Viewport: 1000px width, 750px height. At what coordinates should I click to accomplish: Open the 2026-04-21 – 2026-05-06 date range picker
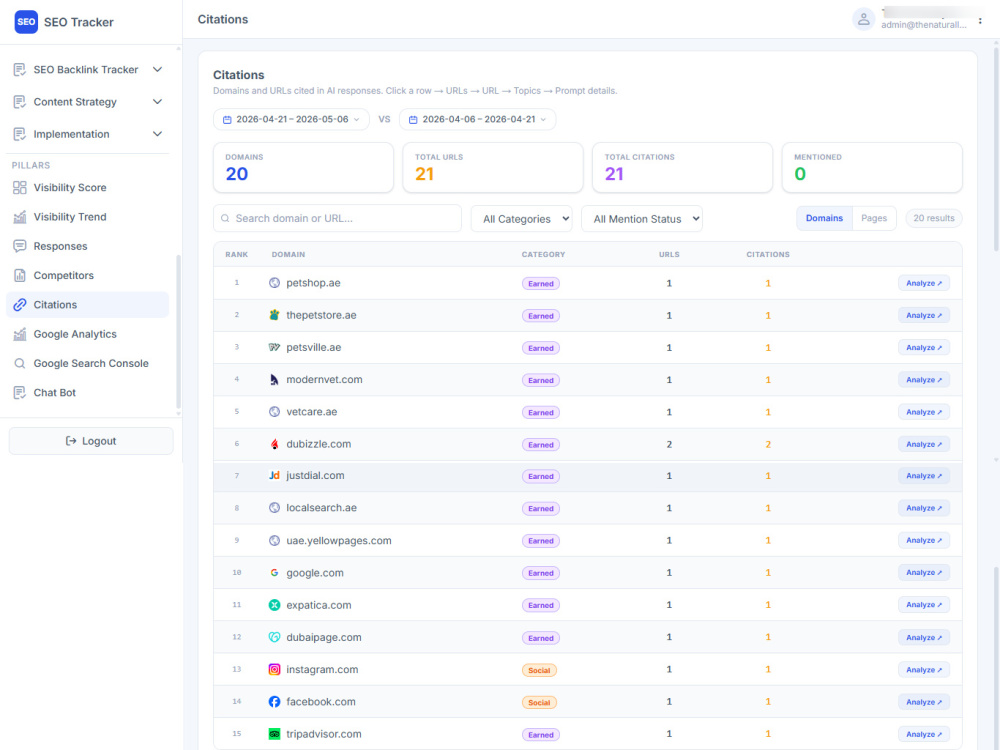pyautogui.click(x=291, y=119)
